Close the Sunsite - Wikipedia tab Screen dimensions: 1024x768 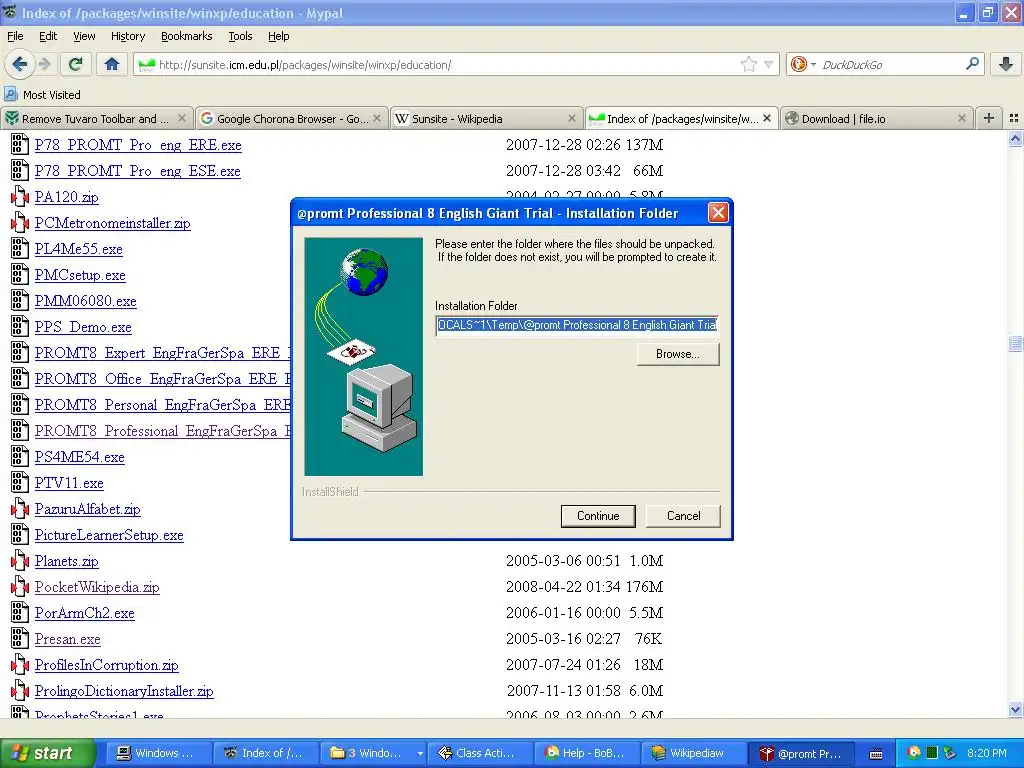[x=571, y=118]
